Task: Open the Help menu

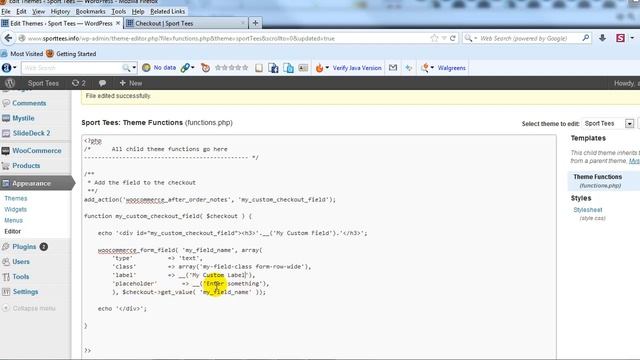Action: 138,11
